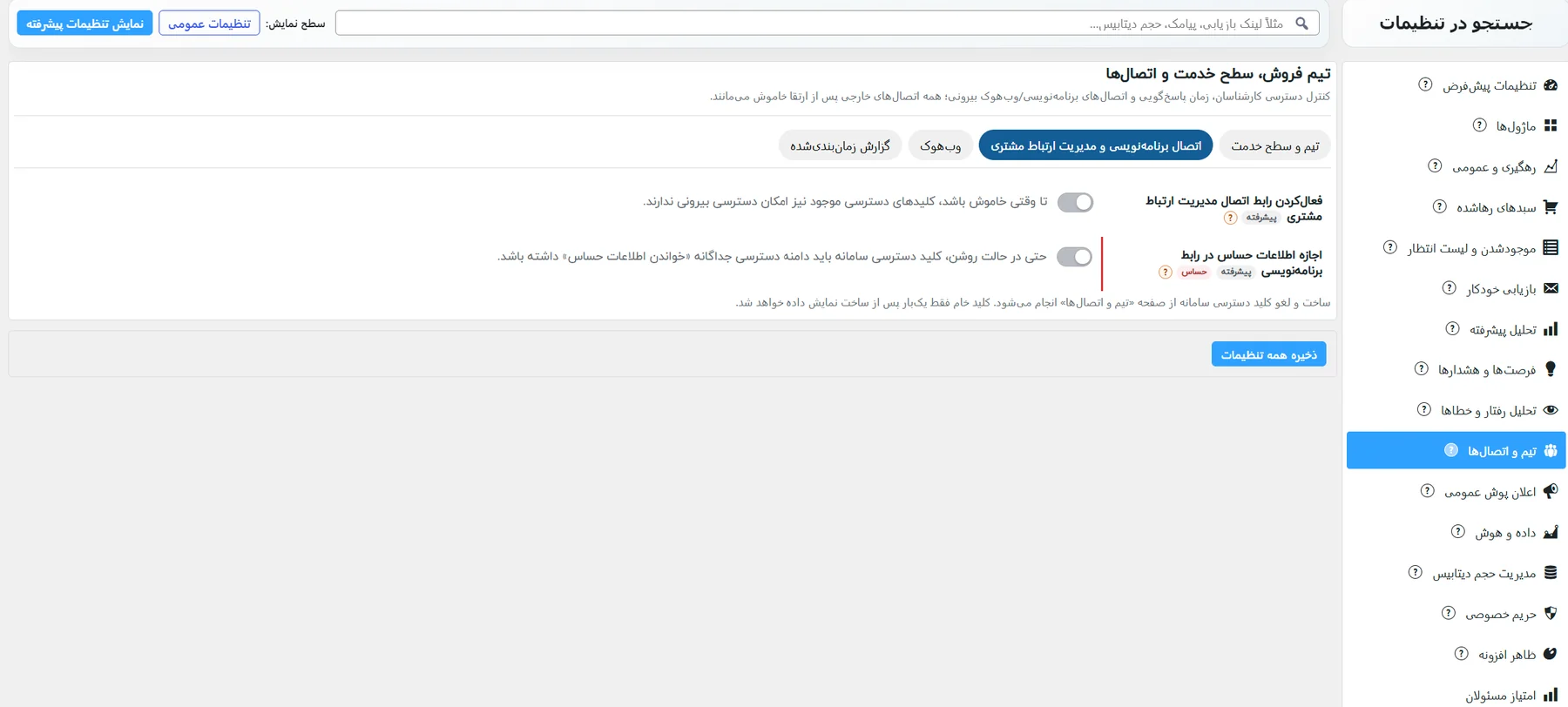Click the shield icon for حریم خصوصی

click(x=1551, y=613)
